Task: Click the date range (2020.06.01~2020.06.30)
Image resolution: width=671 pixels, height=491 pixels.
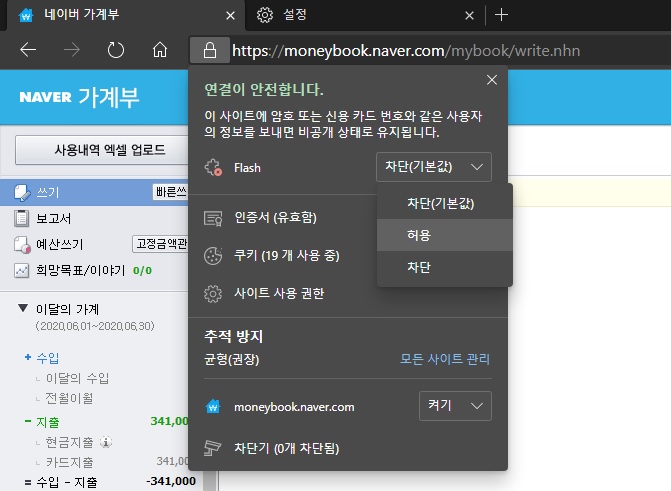Action: (x=95, y=326)
